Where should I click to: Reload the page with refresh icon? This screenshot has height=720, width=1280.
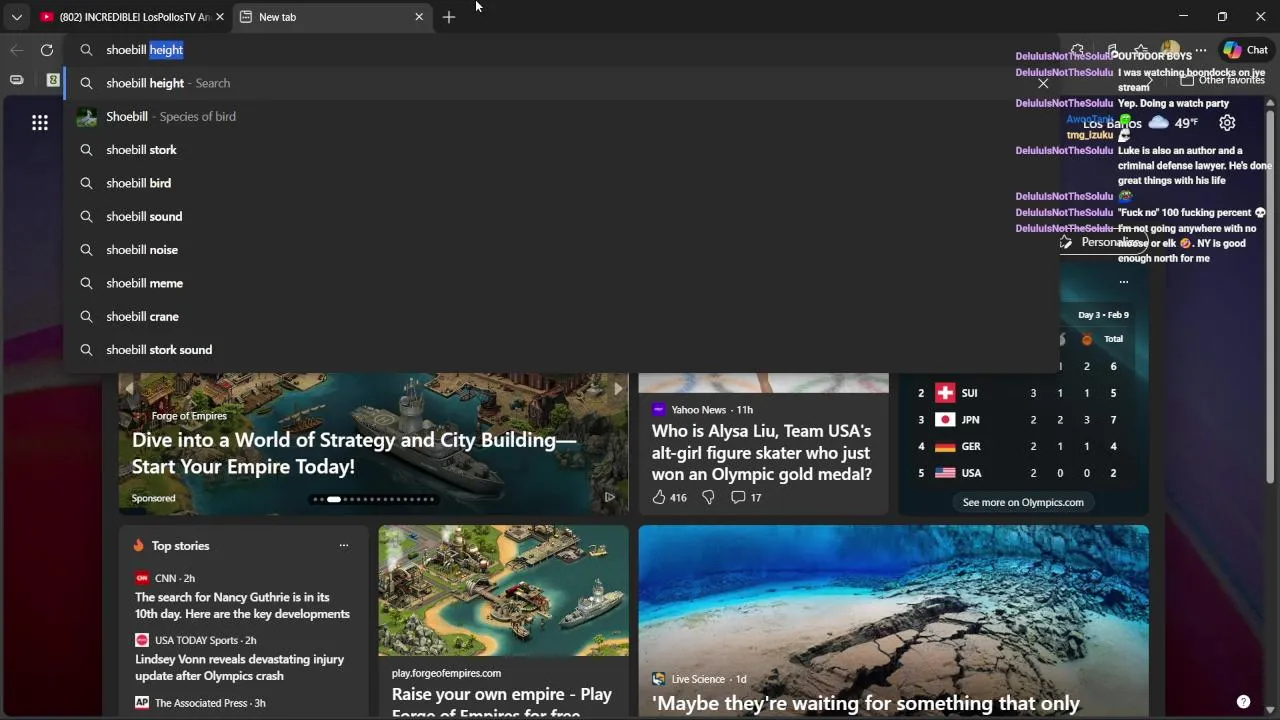47,50
